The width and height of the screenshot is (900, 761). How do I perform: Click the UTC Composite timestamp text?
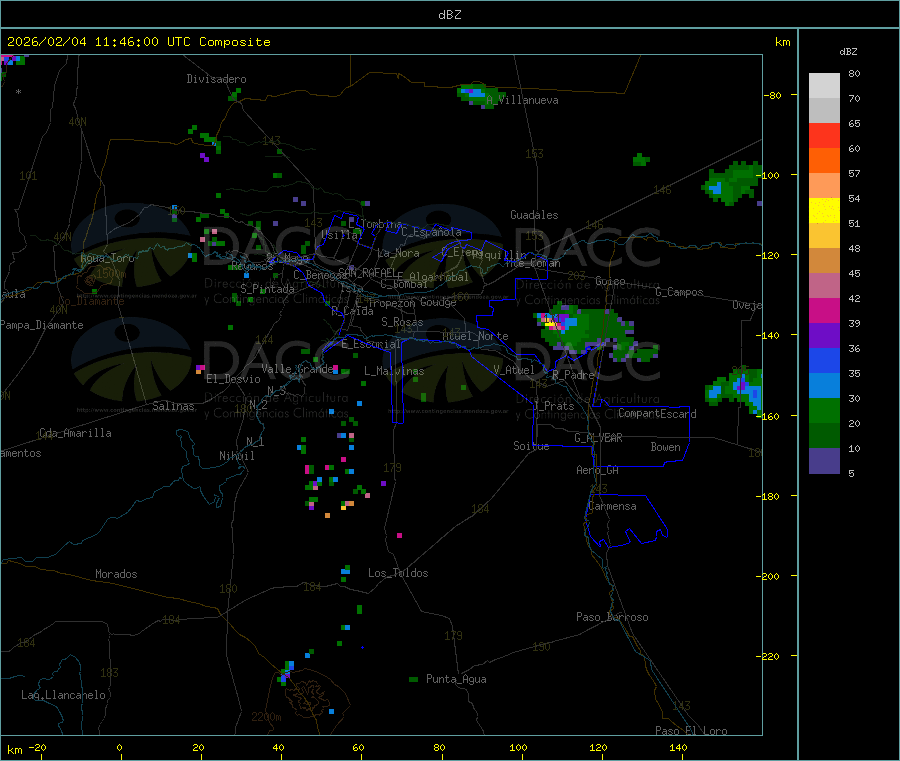(138, 42)
